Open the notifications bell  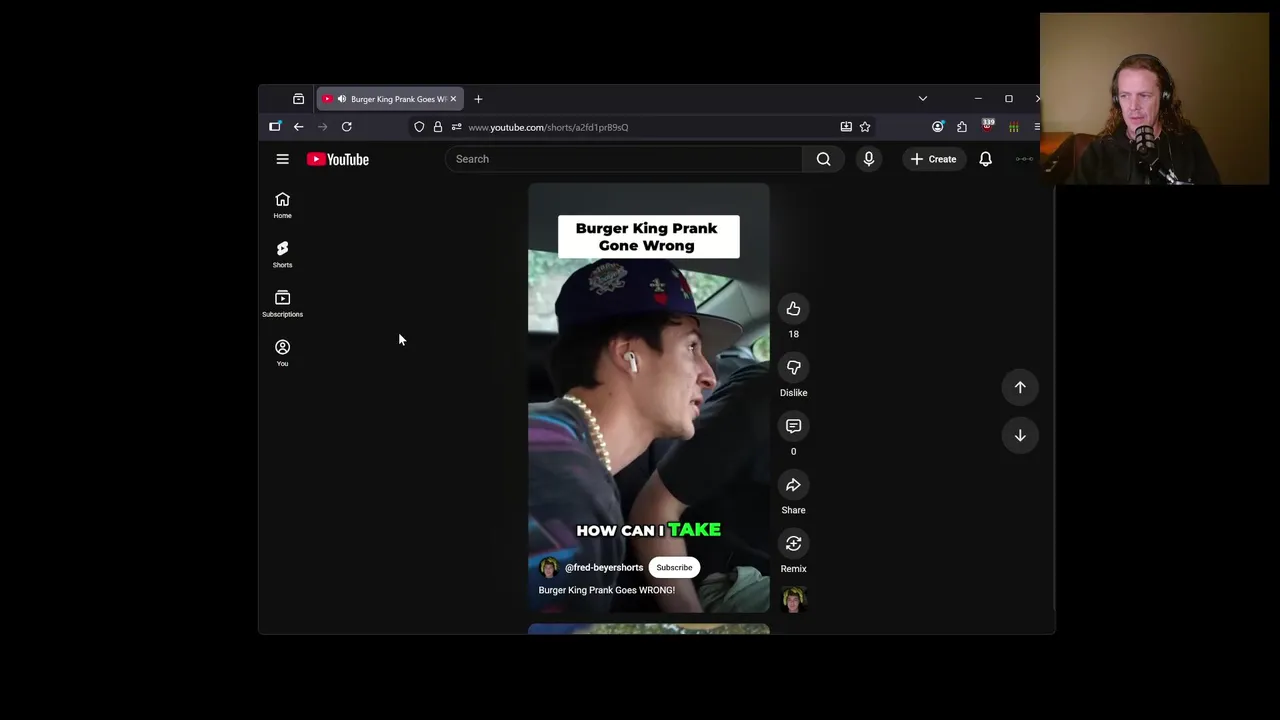pyautogui.click(x=985, y=159)
